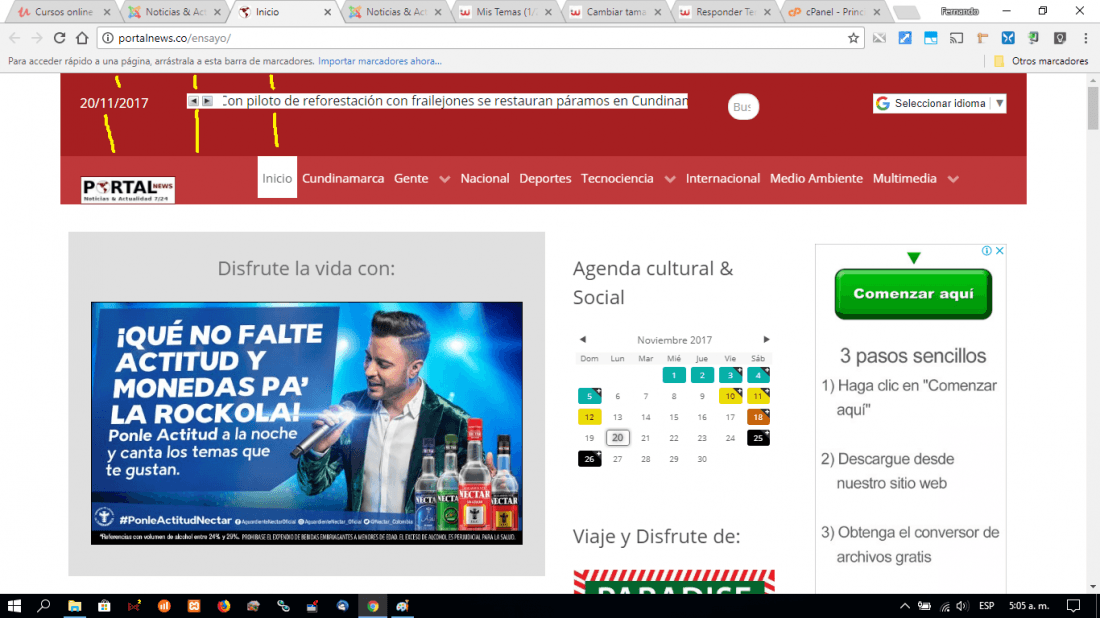The height and width of the screenshot is (618, 1100).
Task: Click the Portal News logo
Action: [128, 189]
